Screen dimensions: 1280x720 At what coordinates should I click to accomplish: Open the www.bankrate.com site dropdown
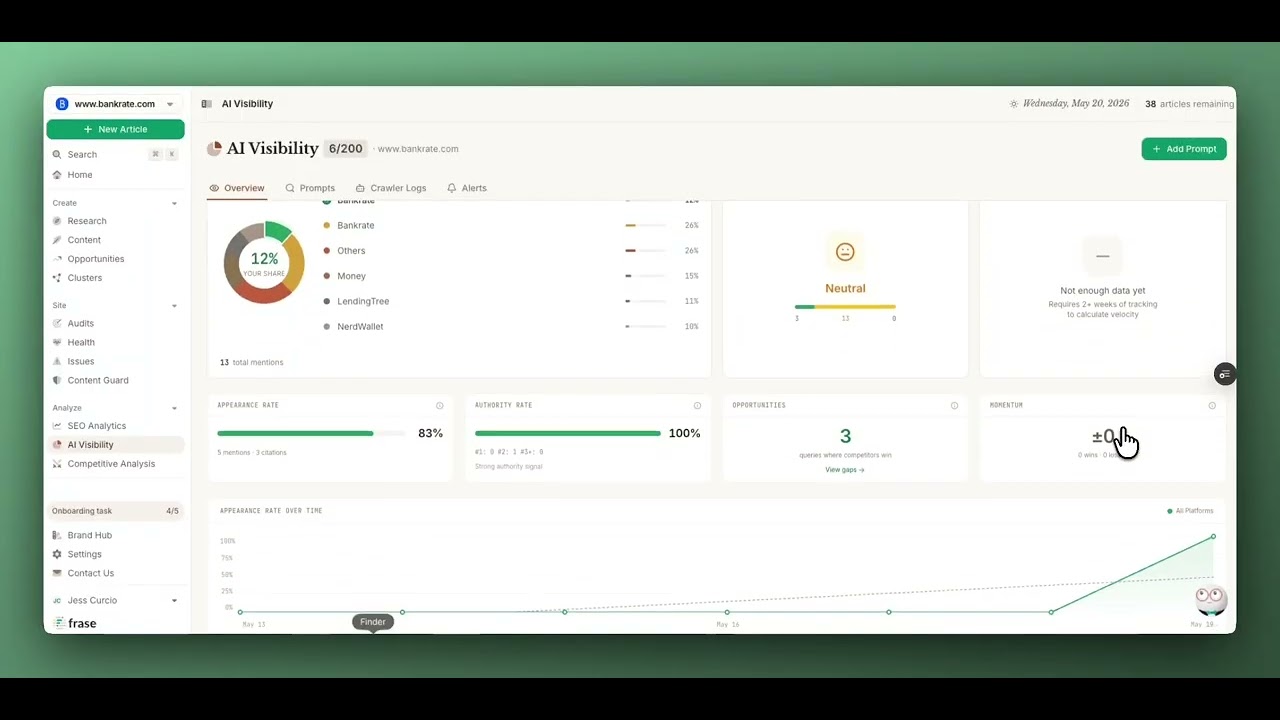115,104
